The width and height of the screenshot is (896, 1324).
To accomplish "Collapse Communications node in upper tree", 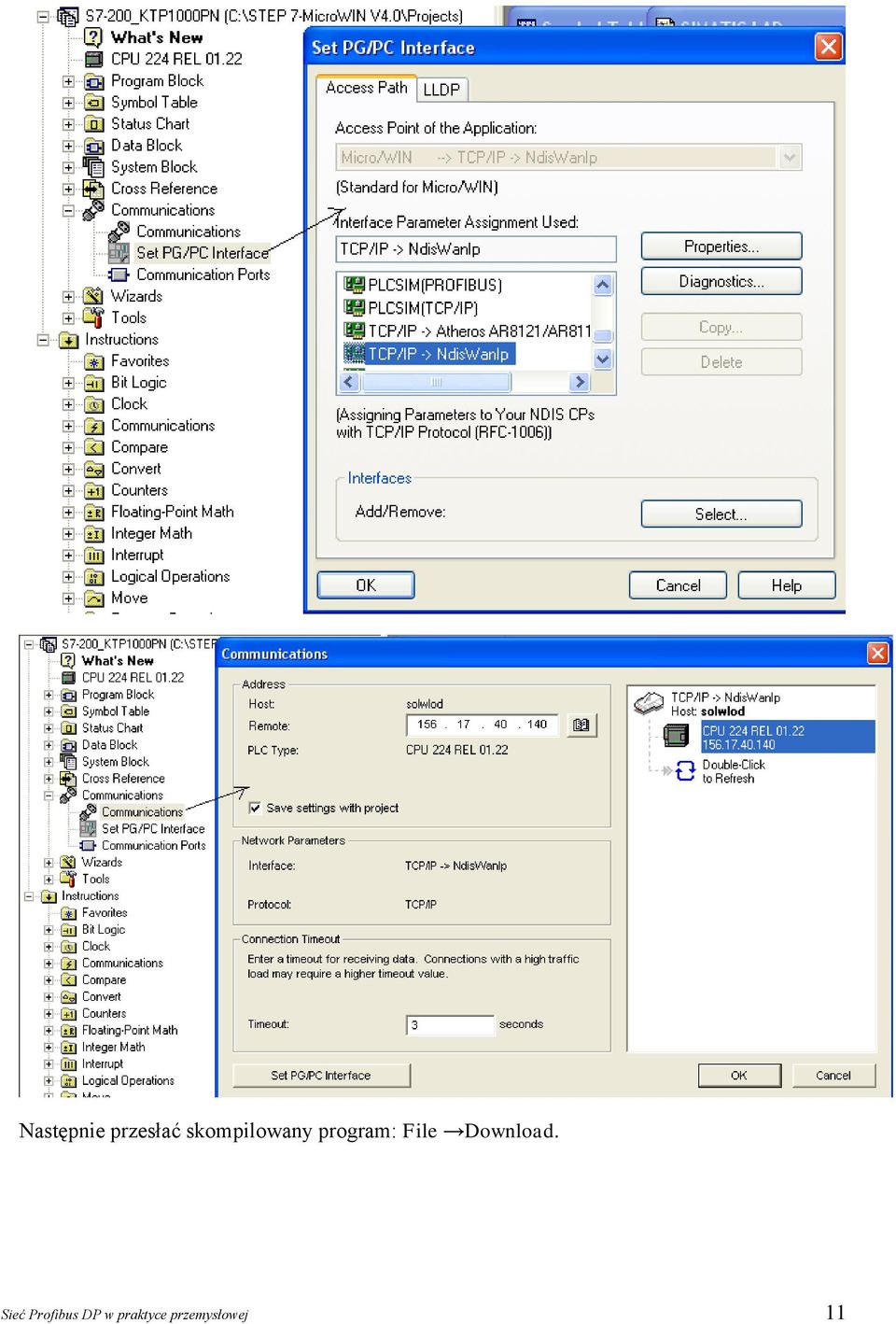I will pos(68,210).
